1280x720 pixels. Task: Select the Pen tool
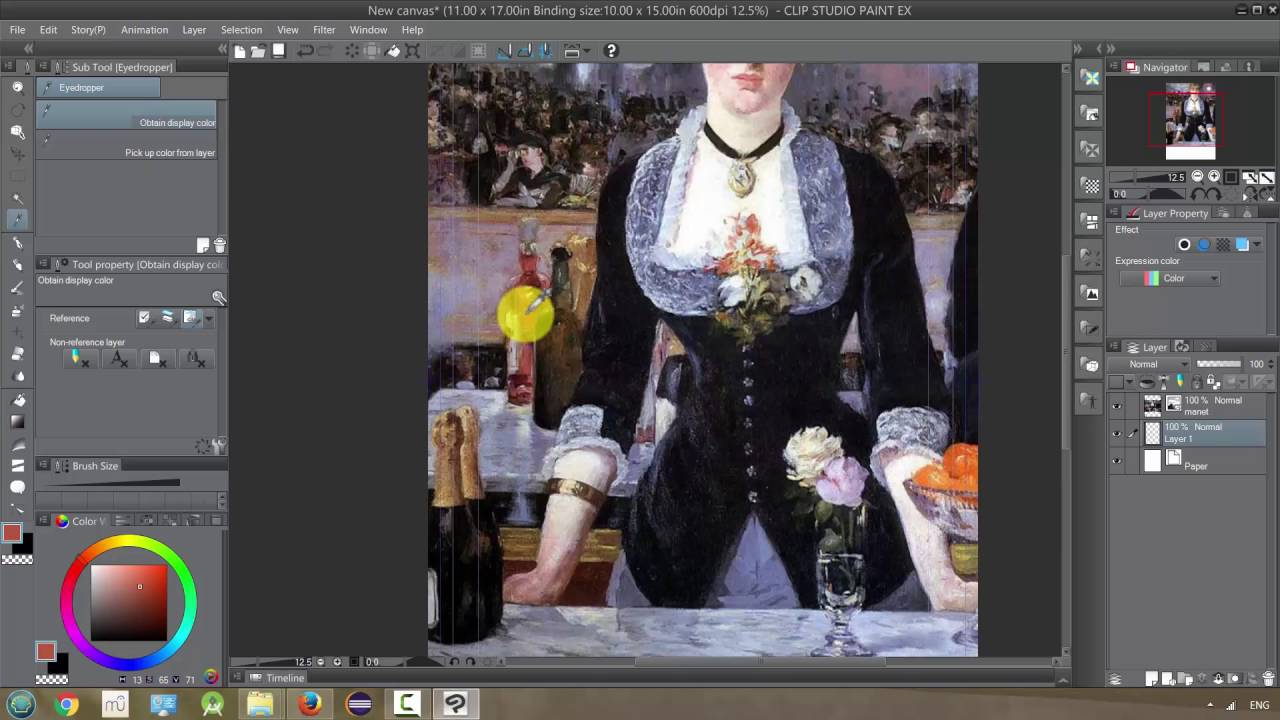17,243
